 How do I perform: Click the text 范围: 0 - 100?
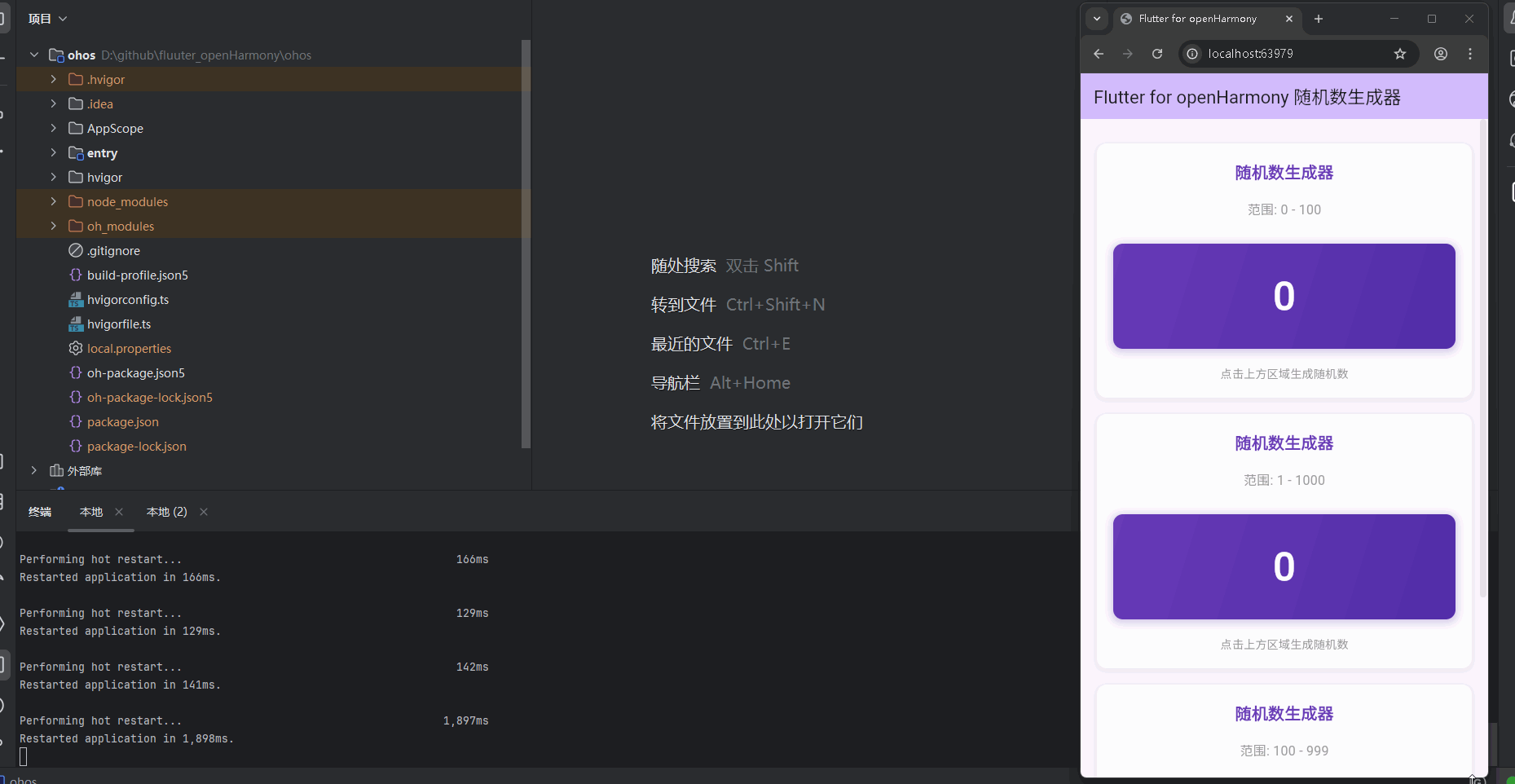click(1284, 209)
